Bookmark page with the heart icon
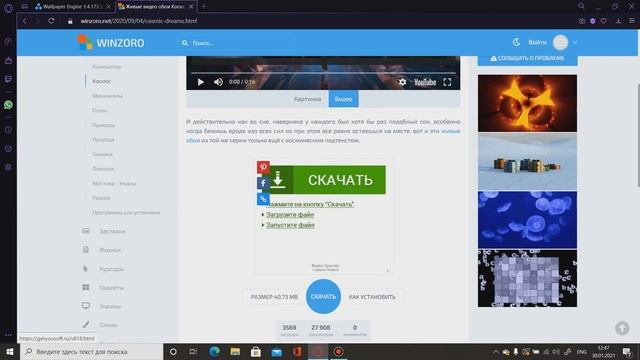 [x=604, y=21]
